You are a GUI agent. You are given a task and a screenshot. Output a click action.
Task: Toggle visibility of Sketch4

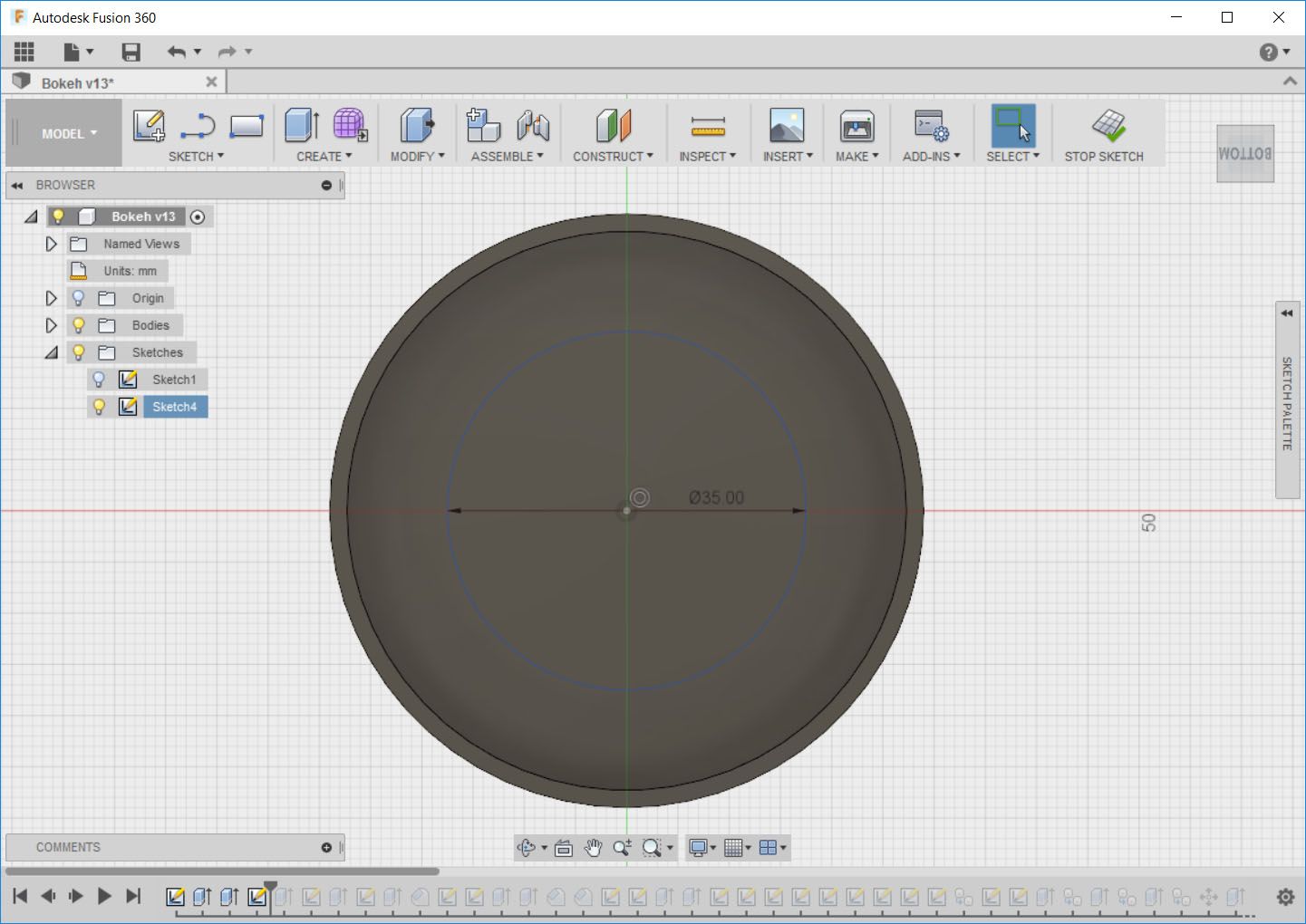pyautogui.click(x=100, y=407)
